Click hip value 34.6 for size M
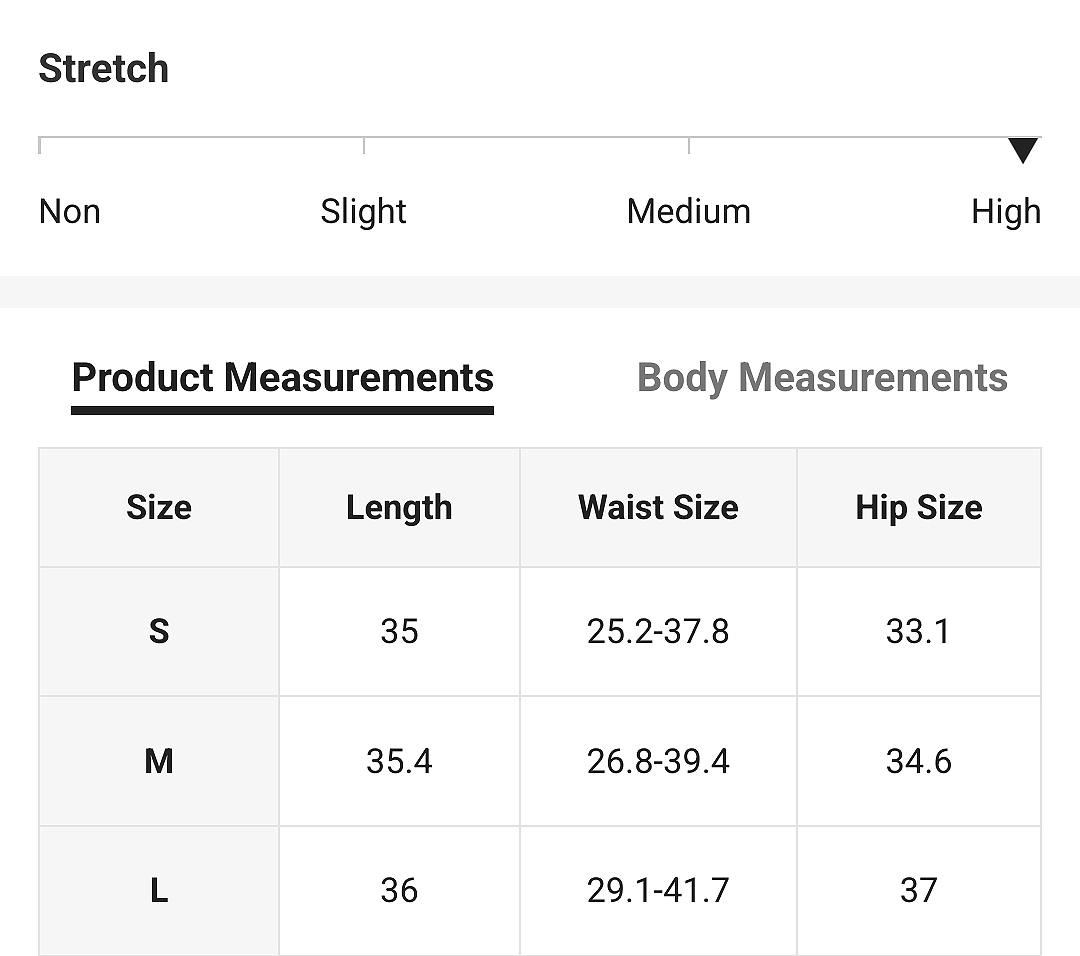The width and height of the screenshot is (1080, 956). (919, 761)
